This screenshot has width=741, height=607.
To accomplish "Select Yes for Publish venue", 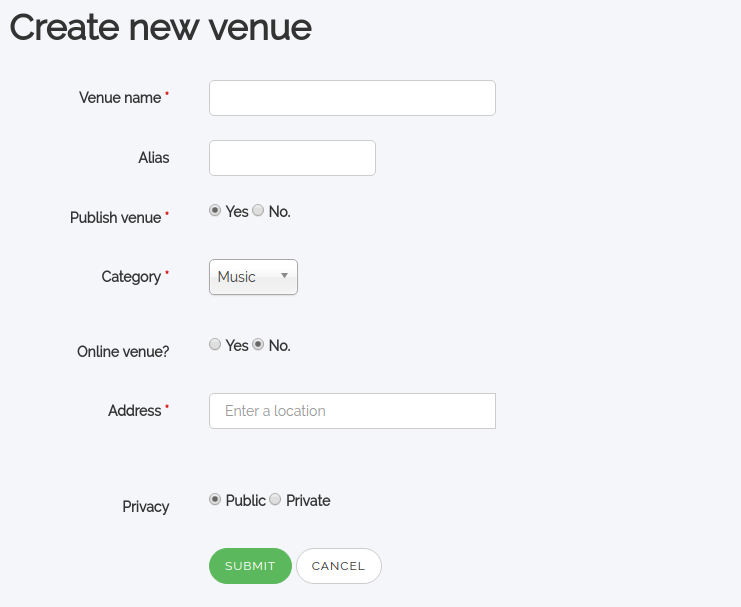I will coord(215,211).
